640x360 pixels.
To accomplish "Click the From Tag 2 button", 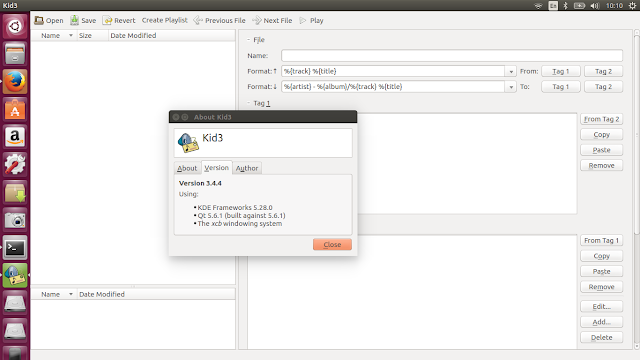I will 602,119.
